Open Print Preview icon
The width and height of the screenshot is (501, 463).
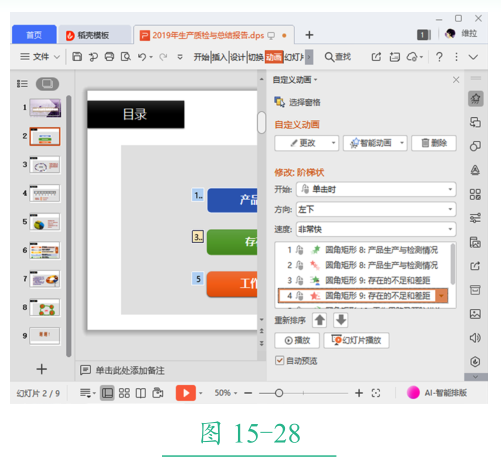(126, 57)
